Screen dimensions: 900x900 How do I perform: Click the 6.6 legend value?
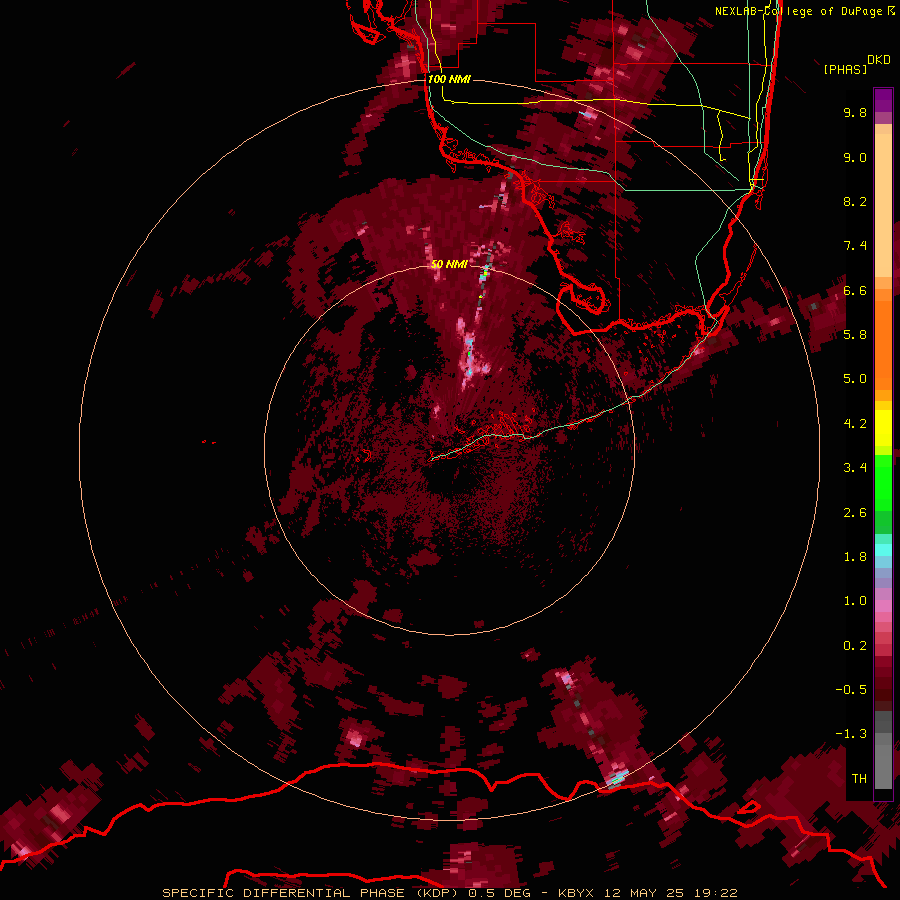(x=855, y=290)
